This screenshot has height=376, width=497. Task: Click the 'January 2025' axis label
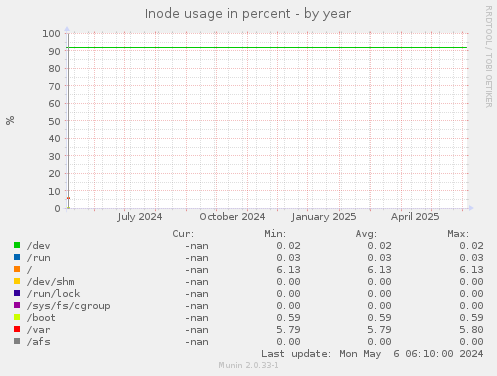coord(324,217)
